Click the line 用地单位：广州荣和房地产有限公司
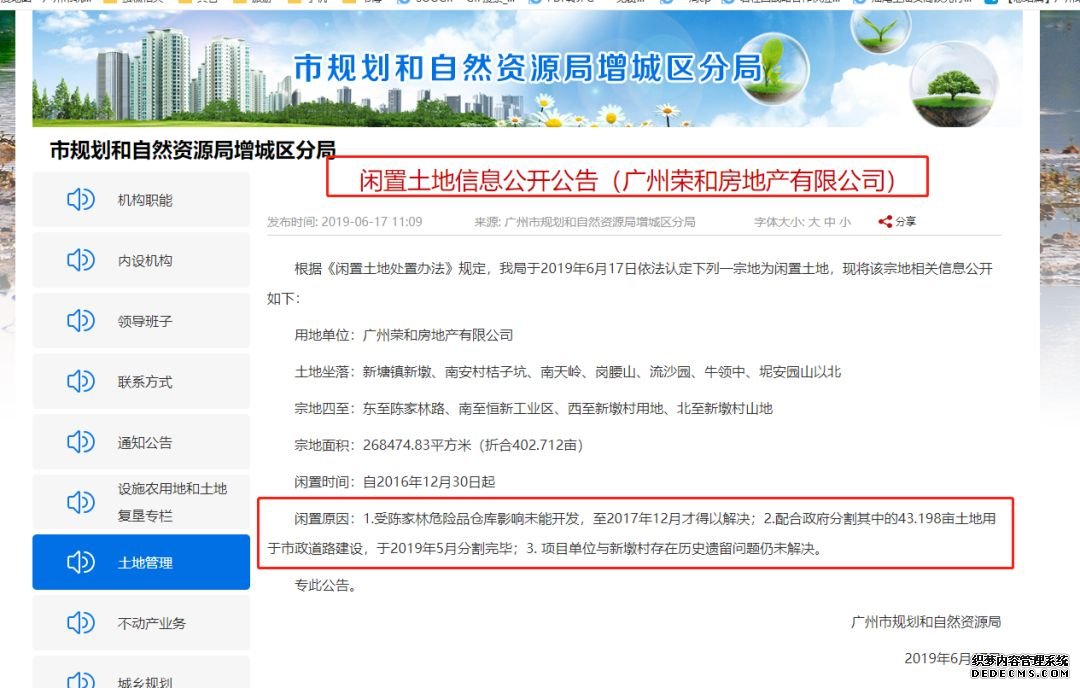Screen dimensions: 1080x688 click(404, 335)
